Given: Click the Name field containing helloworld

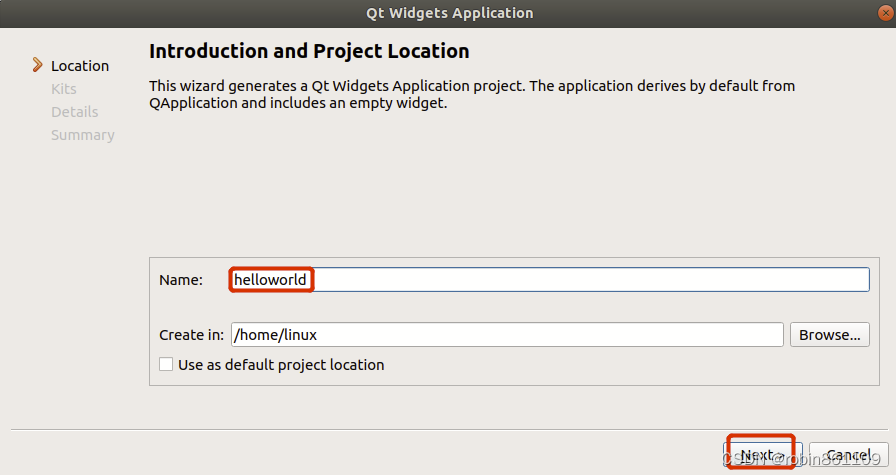Looking at the screenshot, I should (x=550, y=280).
